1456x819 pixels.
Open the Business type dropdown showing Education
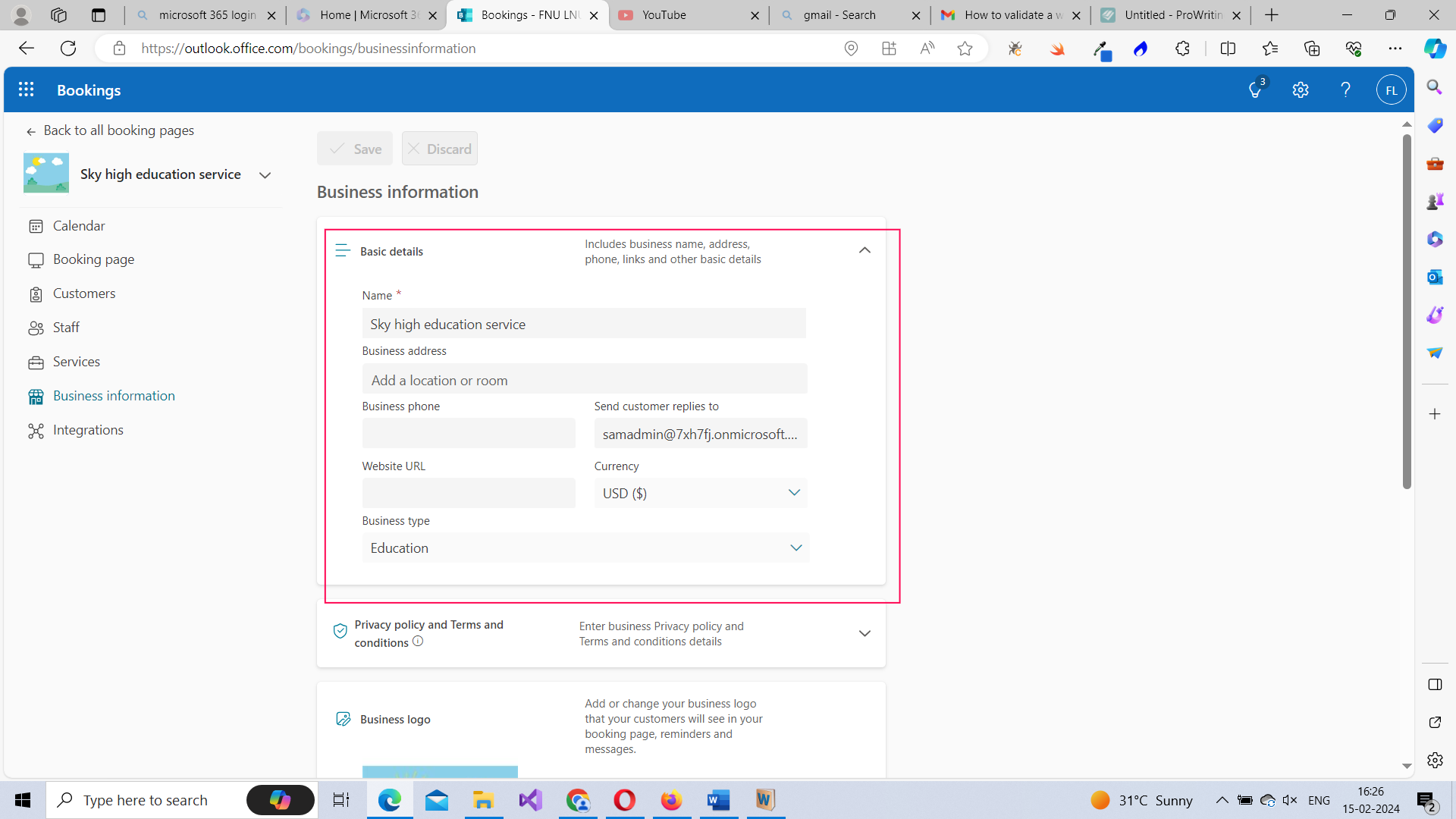click(795, 548)
